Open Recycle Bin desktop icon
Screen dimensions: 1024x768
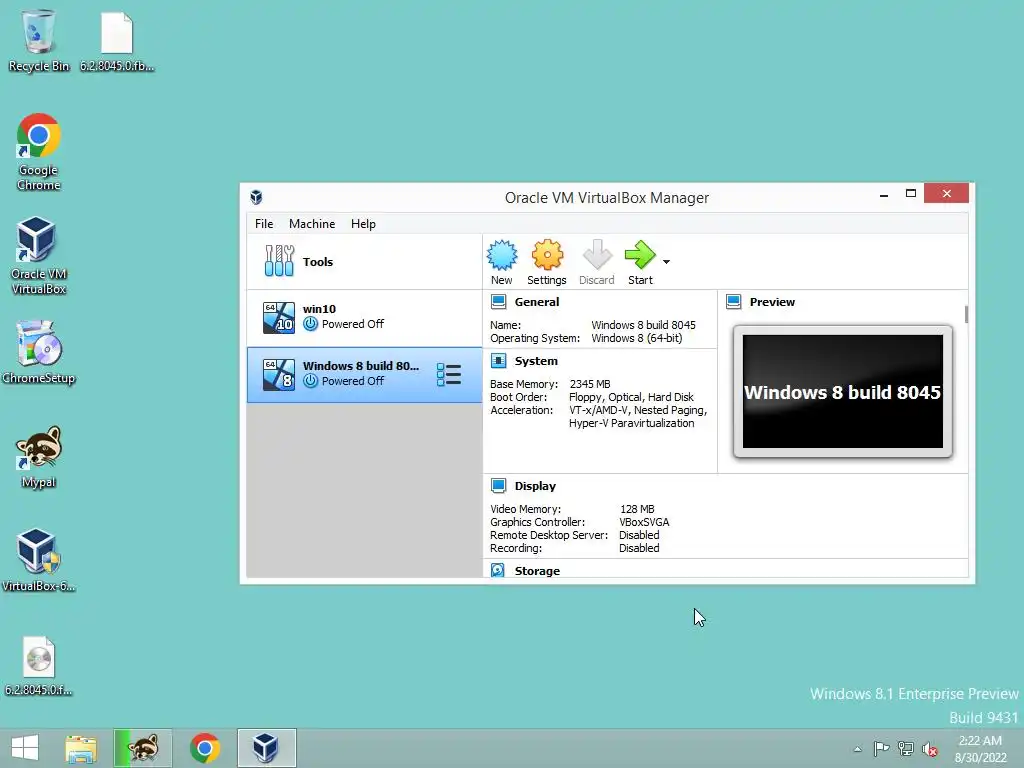coord(39,40)
